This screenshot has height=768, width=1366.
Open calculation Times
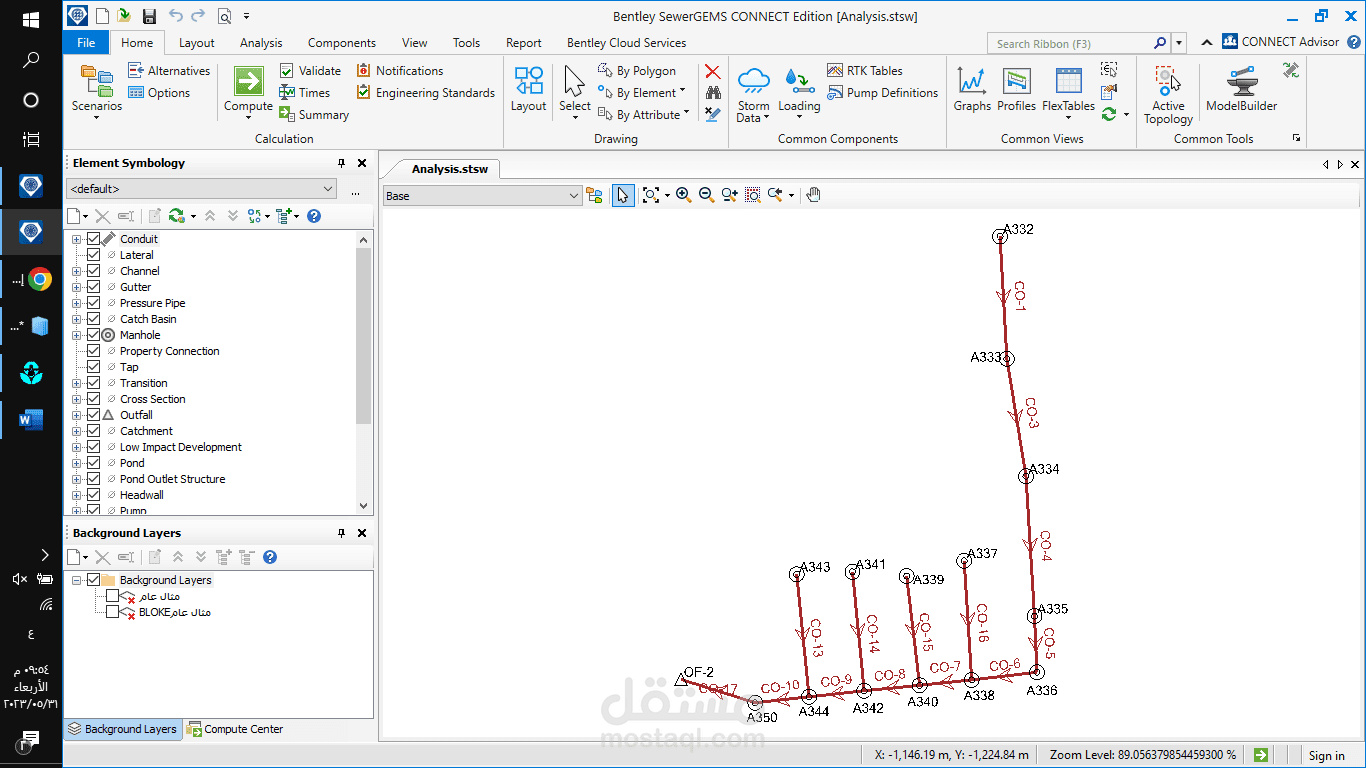tap(305, 93)
